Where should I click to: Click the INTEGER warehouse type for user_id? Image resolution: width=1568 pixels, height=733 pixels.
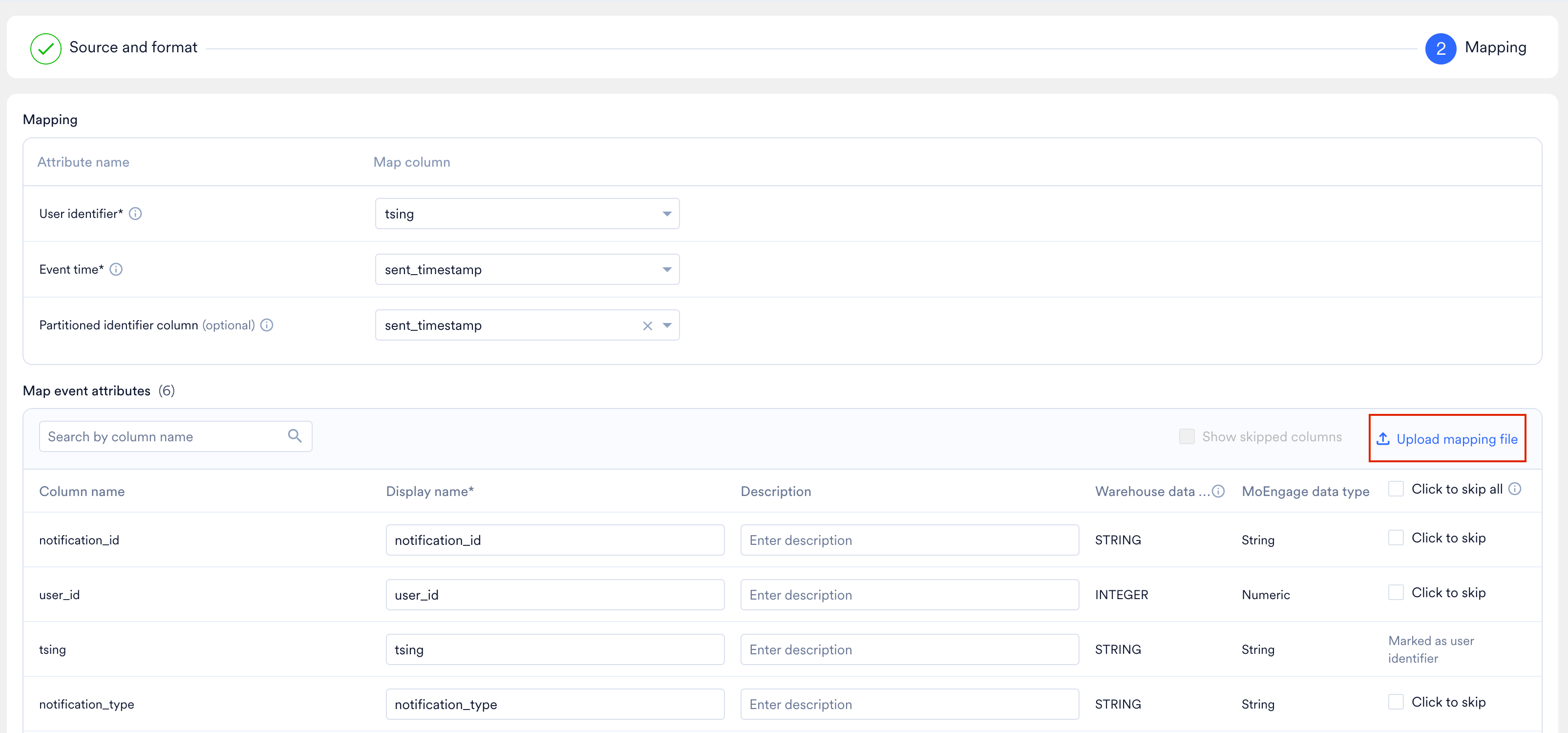point(1121,595)
